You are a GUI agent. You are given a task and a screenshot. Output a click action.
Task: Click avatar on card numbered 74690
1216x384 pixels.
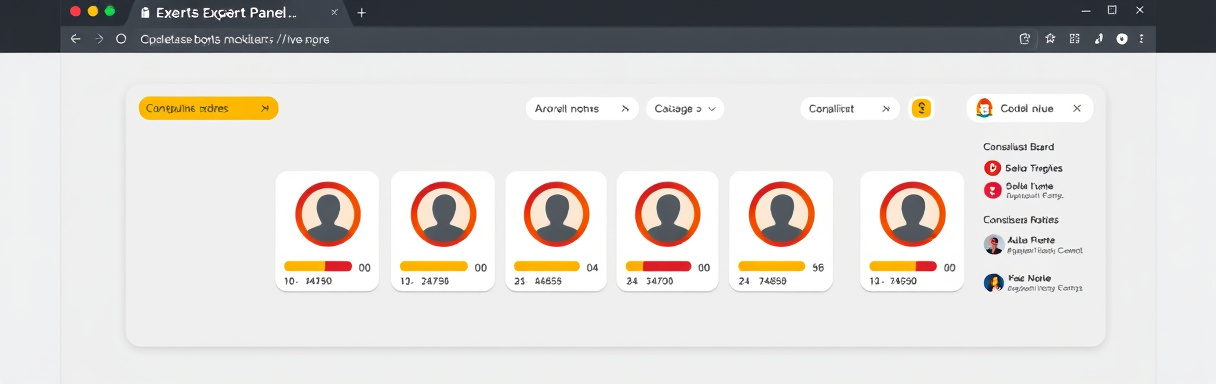pos(912,214)
